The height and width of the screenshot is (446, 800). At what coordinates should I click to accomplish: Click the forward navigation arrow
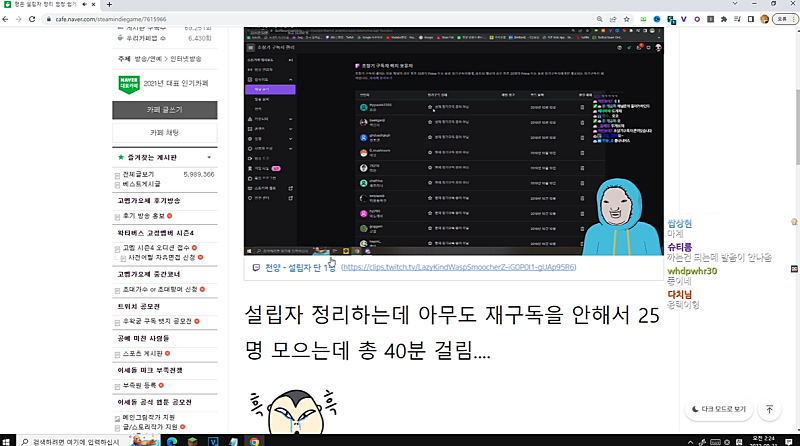[18, 19]
